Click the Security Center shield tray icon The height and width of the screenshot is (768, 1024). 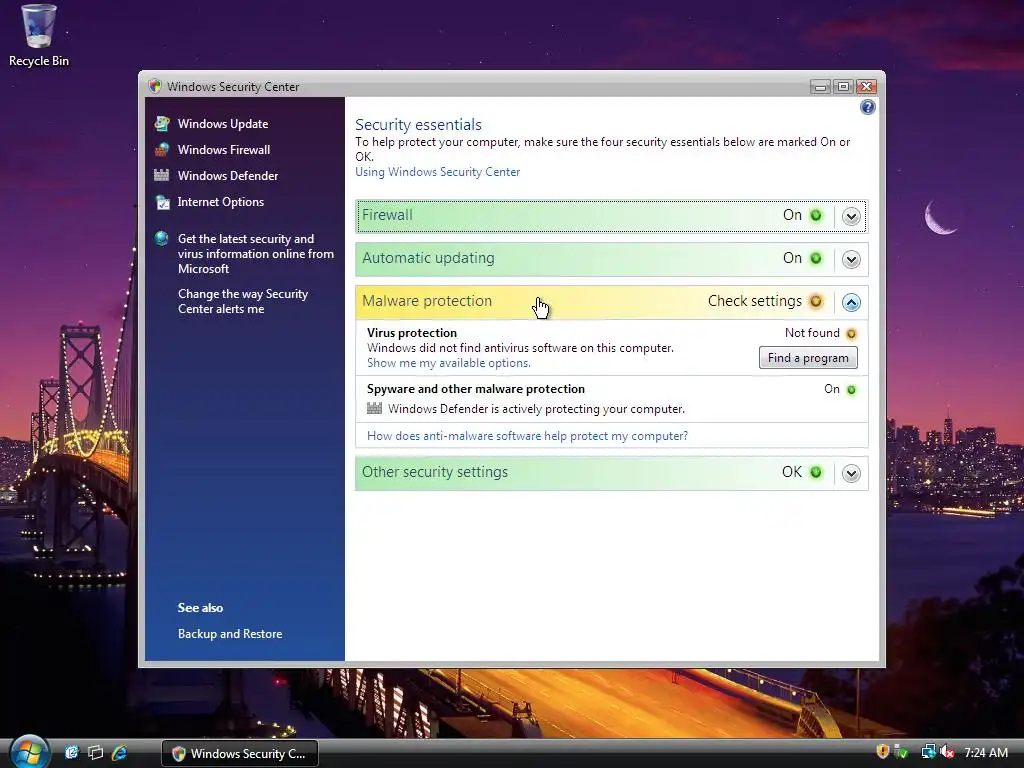point(882,752)
